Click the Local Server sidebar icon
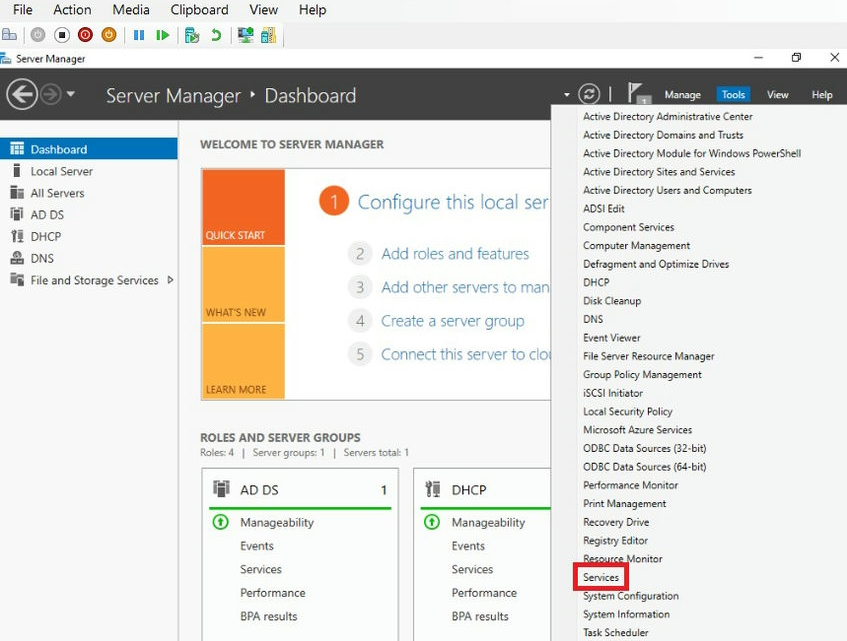 point(17,171)
